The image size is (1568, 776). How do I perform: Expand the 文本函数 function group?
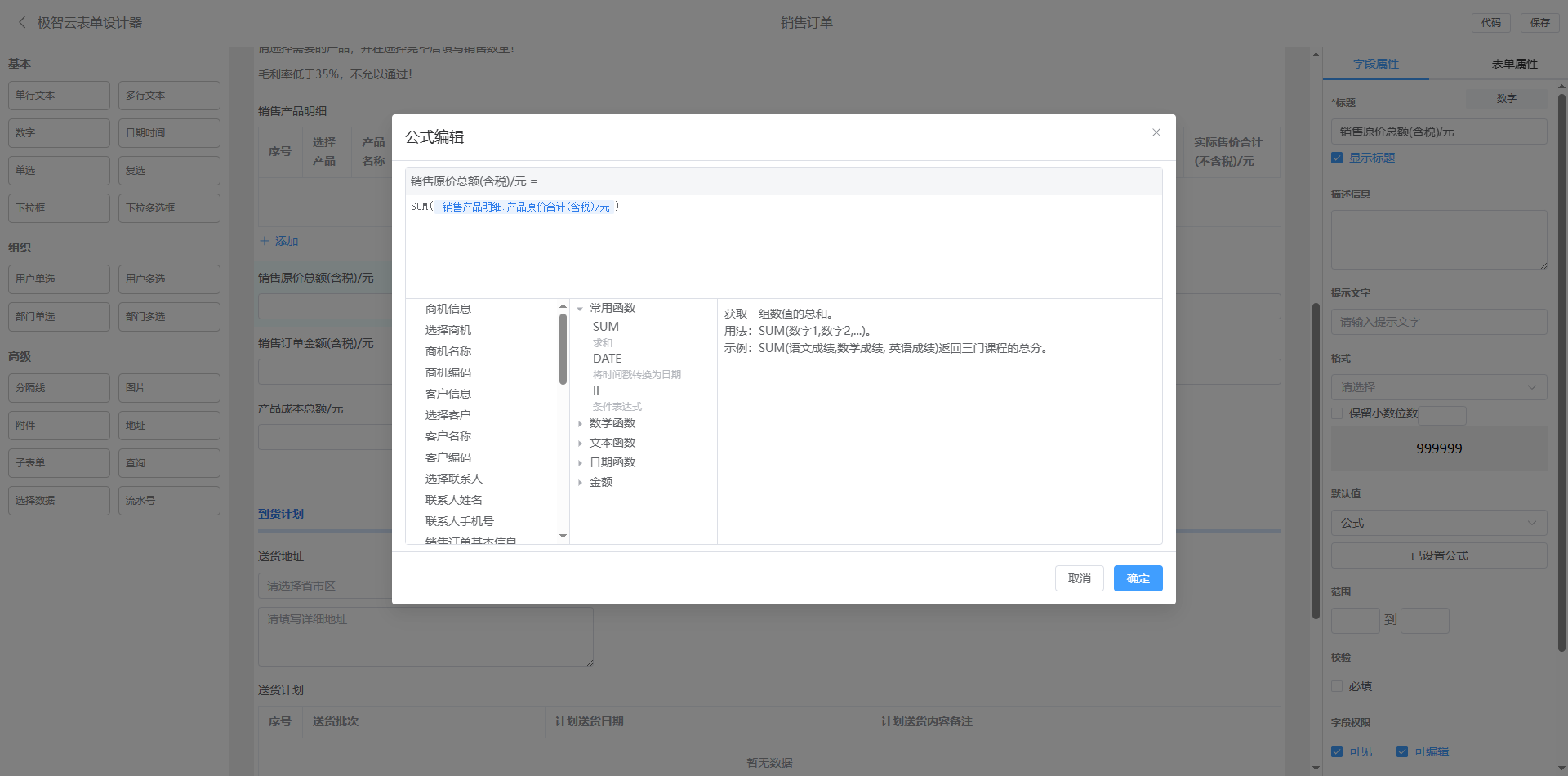(580, 444)
